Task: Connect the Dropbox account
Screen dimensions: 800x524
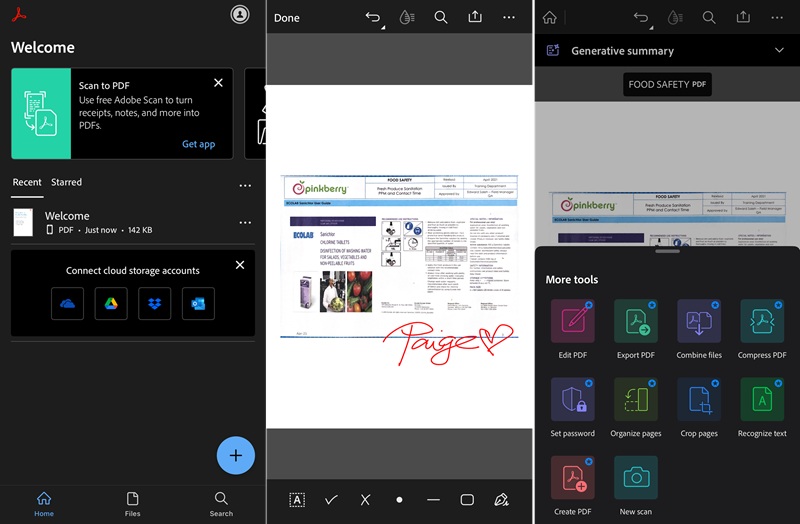Action: tap(155, 304)
